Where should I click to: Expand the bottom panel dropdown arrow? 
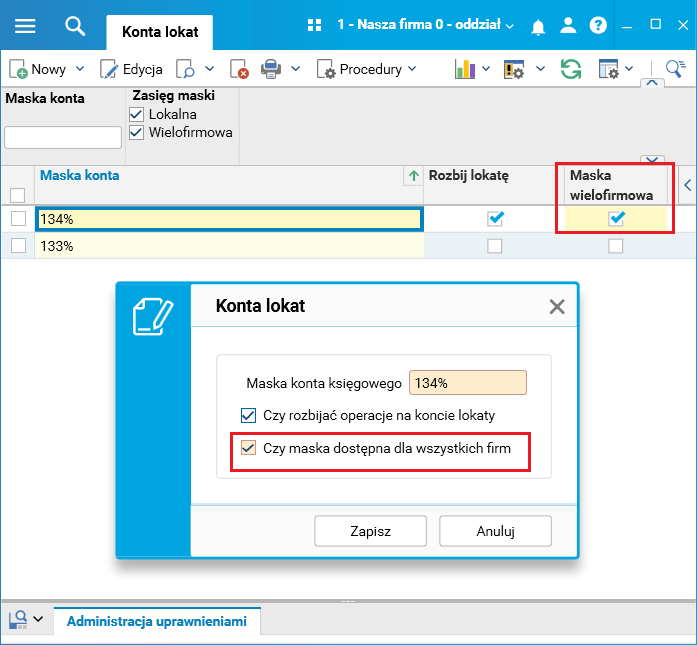tap(38, 619)
